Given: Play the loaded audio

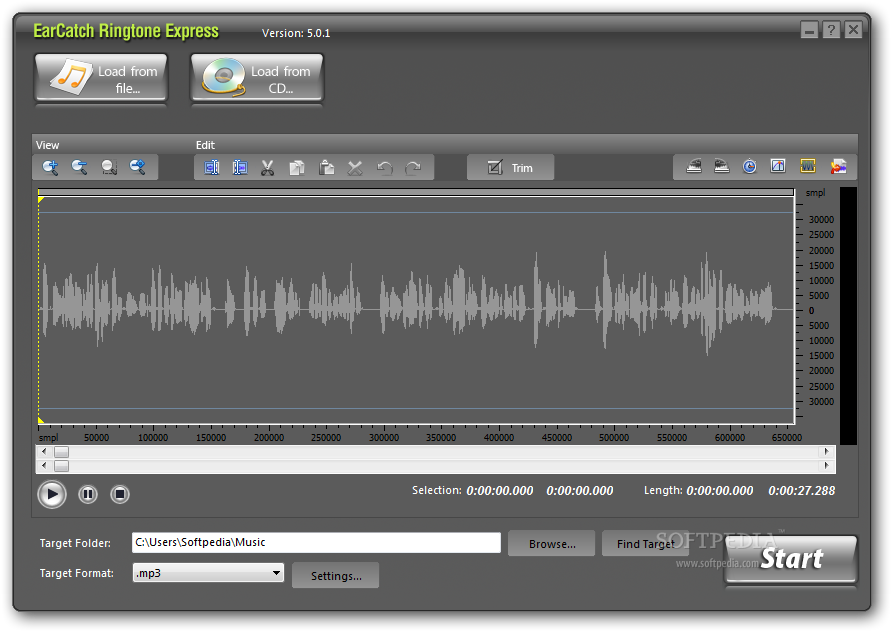Looking at the screenshot, I should pos(52,494).
